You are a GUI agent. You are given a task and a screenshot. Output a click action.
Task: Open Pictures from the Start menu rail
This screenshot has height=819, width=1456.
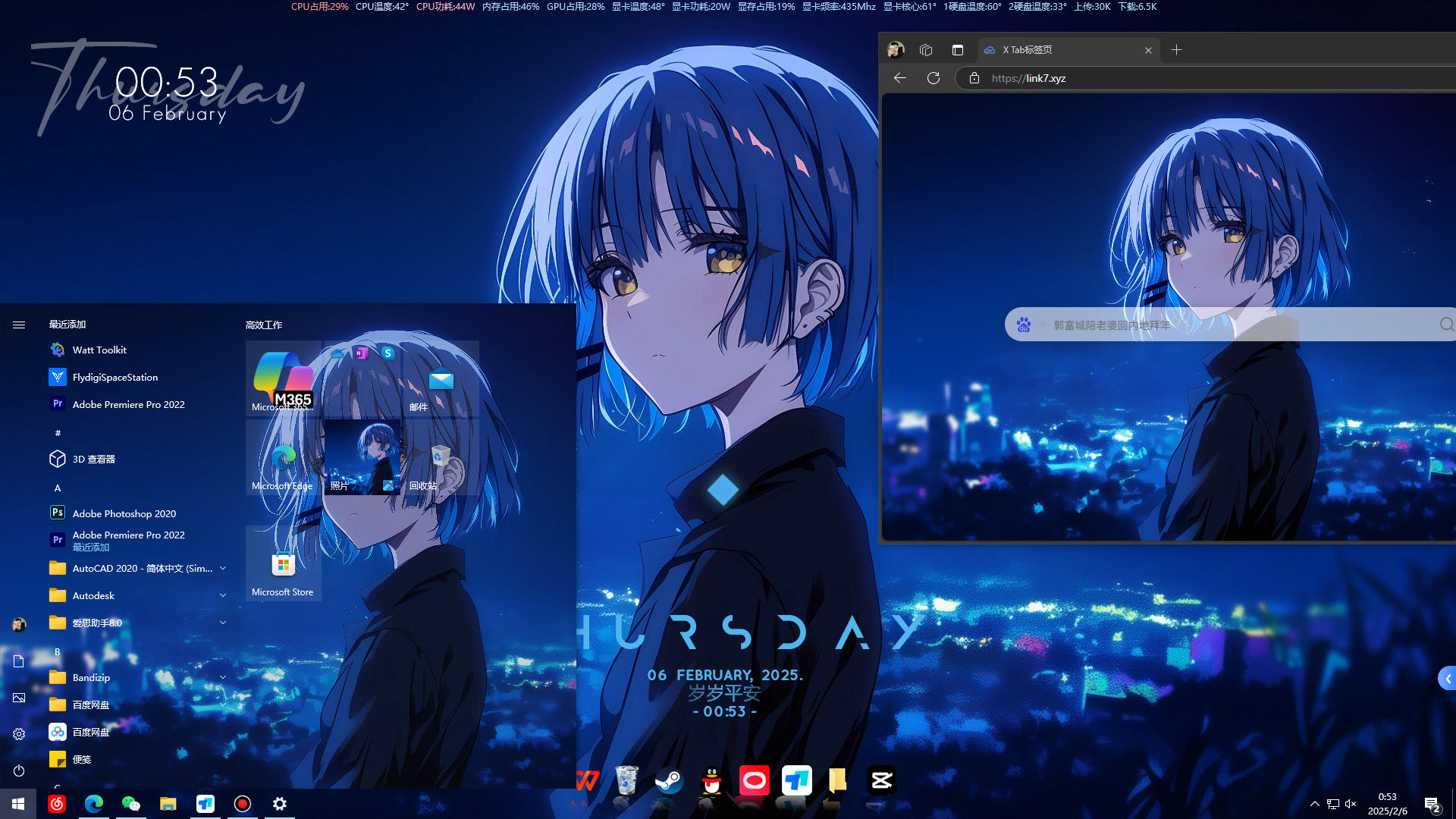coord(19,698)
